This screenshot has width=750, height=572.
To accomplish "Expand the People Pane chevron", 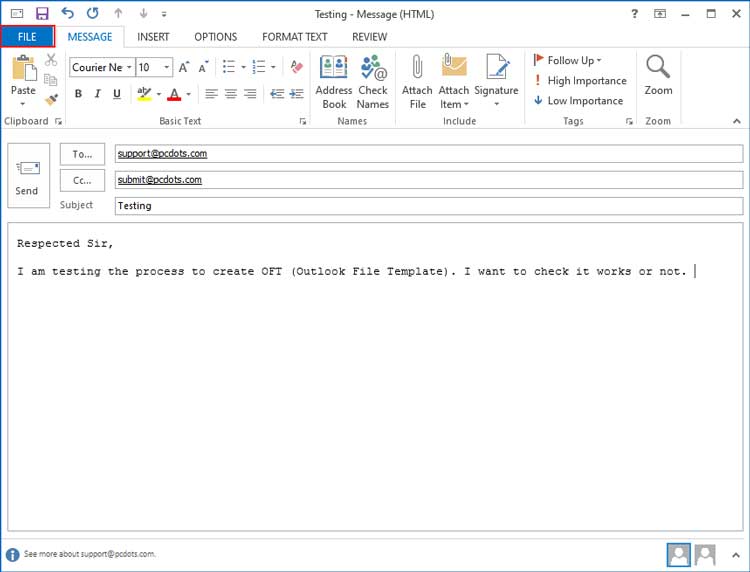I will coord(736,555).
